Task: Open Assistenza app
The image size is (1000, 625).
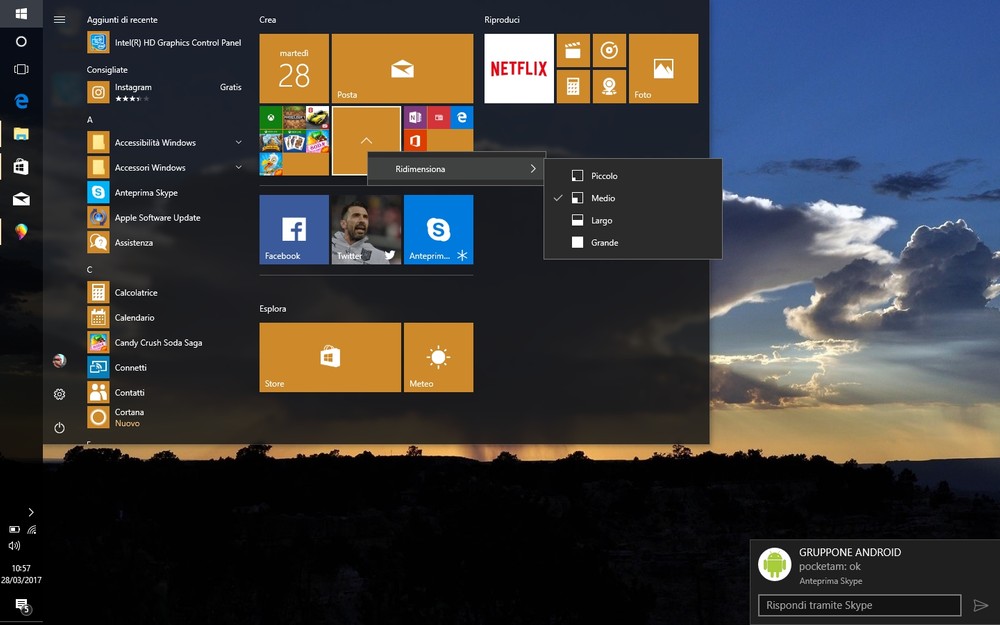Action: tap(165, 242)
